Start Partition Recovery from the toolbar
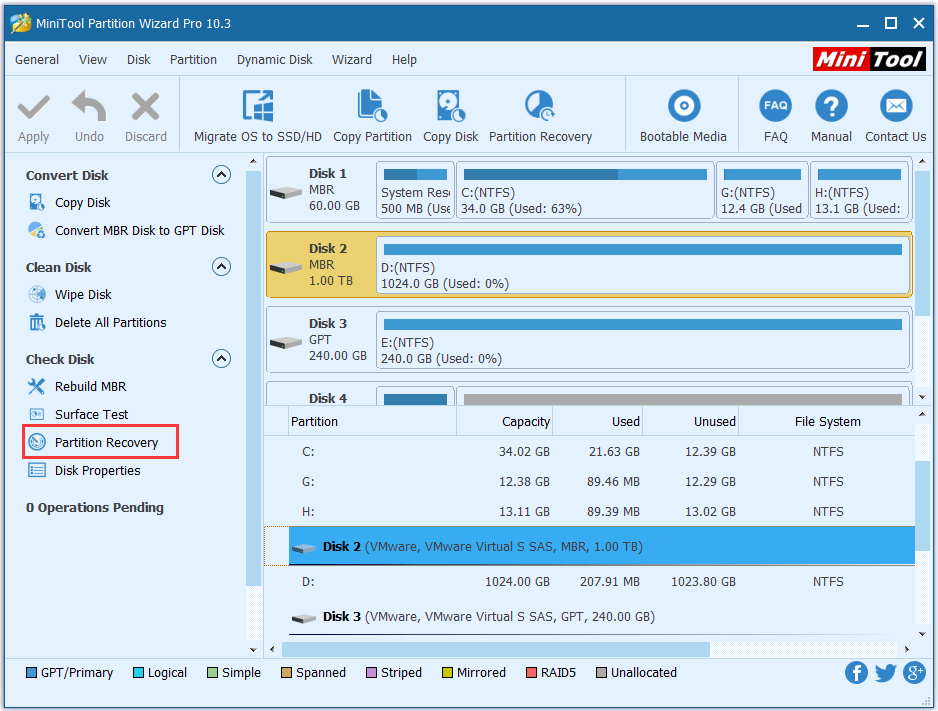The image size is (938, 711). tap(540, 106)
